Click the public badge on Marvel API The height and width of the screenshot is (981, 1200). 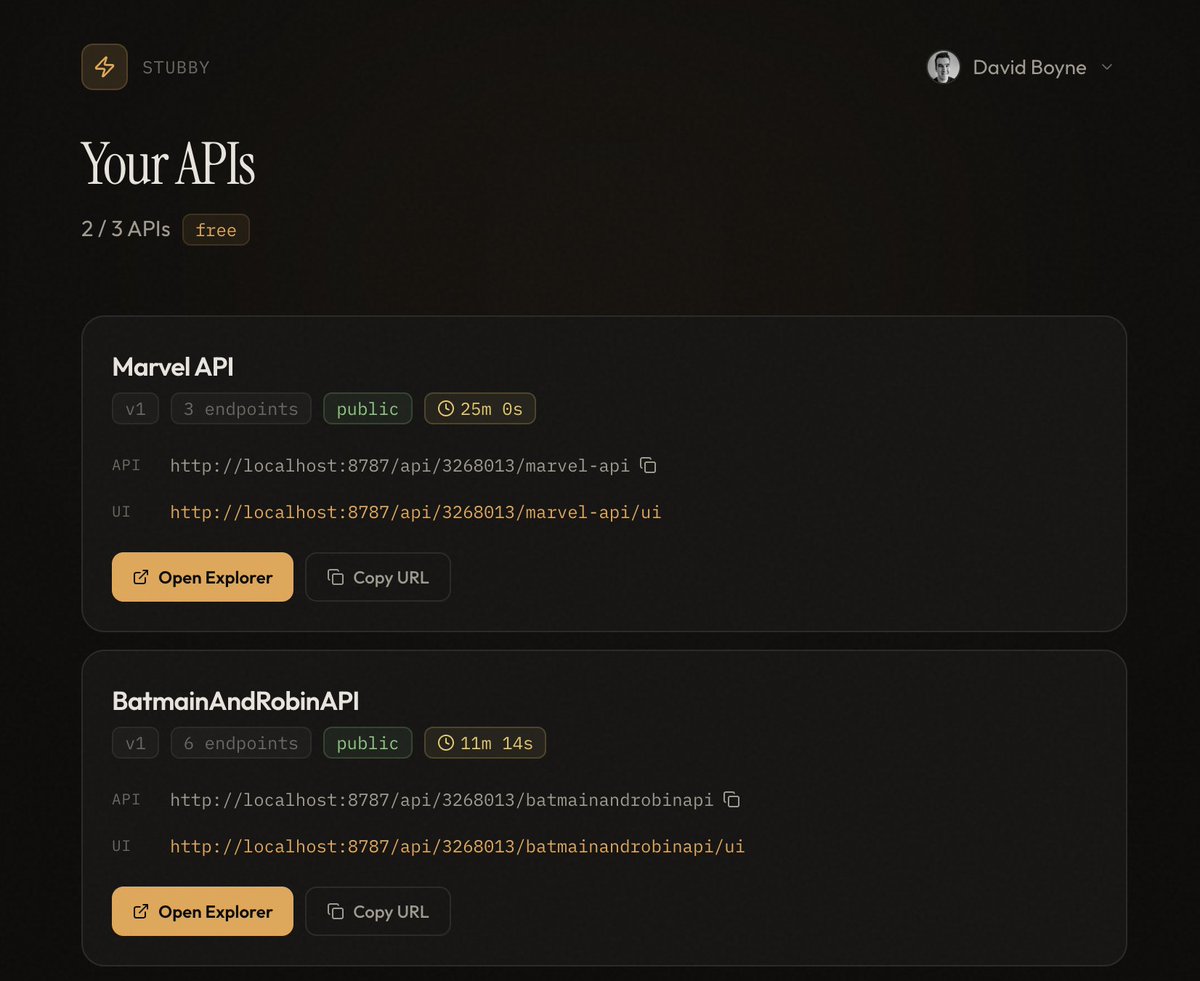(367, 408)
